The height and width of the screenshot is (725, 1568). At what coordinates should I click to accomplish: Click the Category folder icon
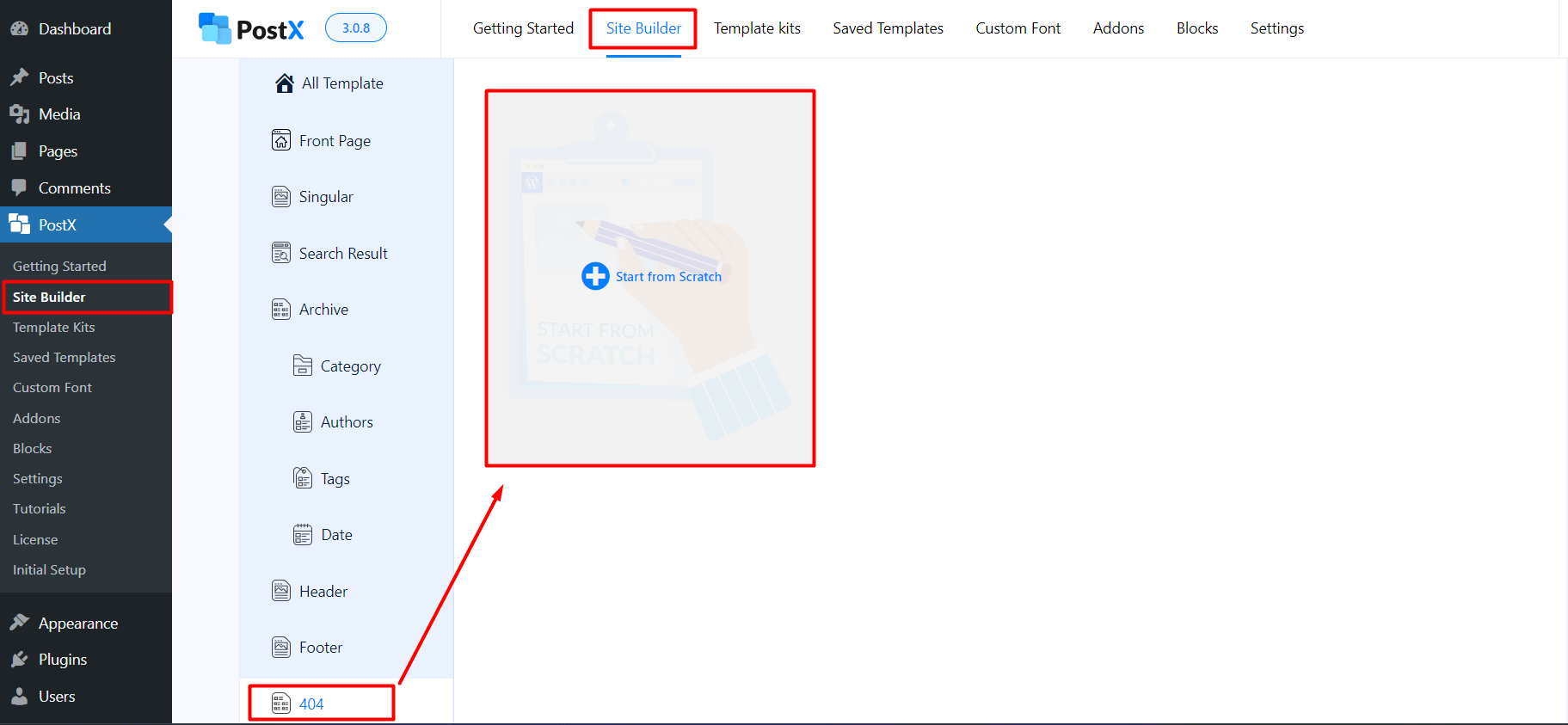tap(303, 366)
